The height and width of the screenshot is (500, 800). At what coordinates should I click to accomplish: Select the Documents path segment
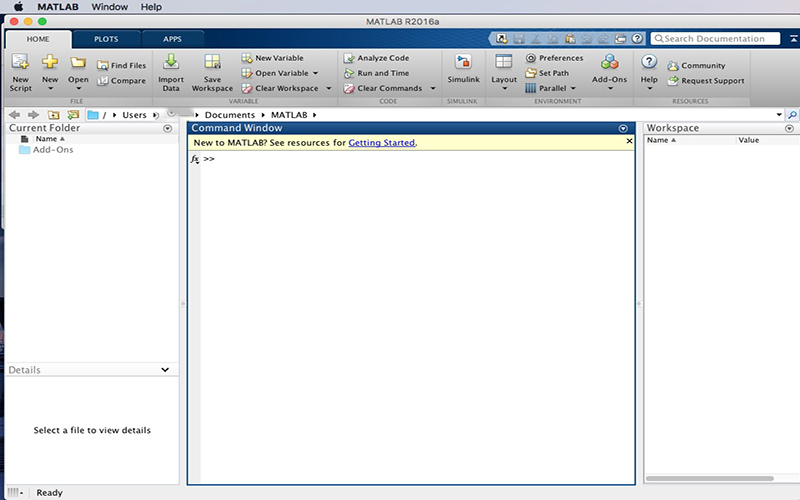230,115
